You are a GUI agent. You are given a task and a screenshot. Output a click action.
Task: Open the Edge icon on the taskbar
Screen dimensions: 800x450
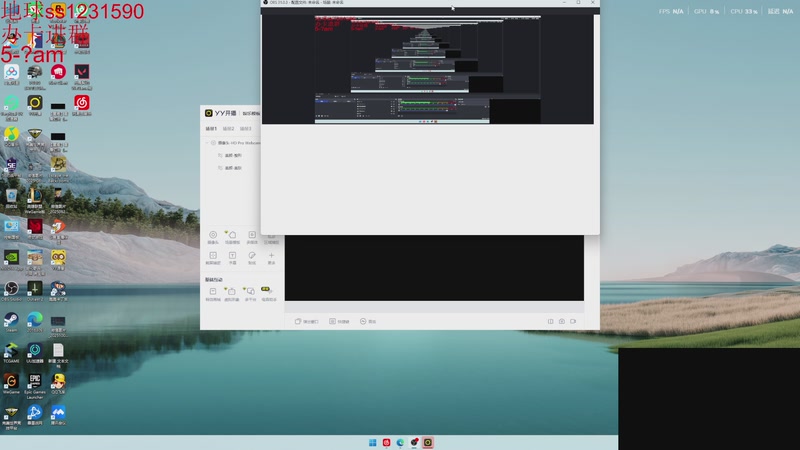click(x=400, y=442)
